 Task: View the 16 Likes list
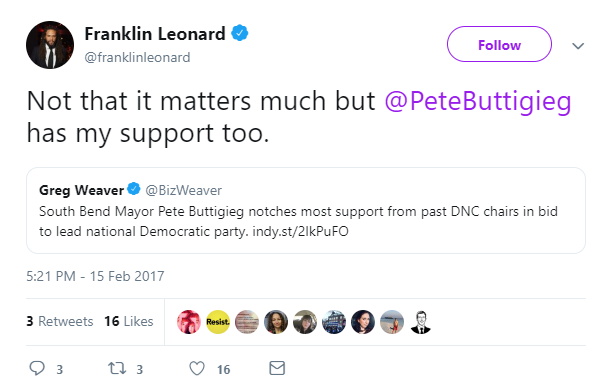tap(129, 321)
